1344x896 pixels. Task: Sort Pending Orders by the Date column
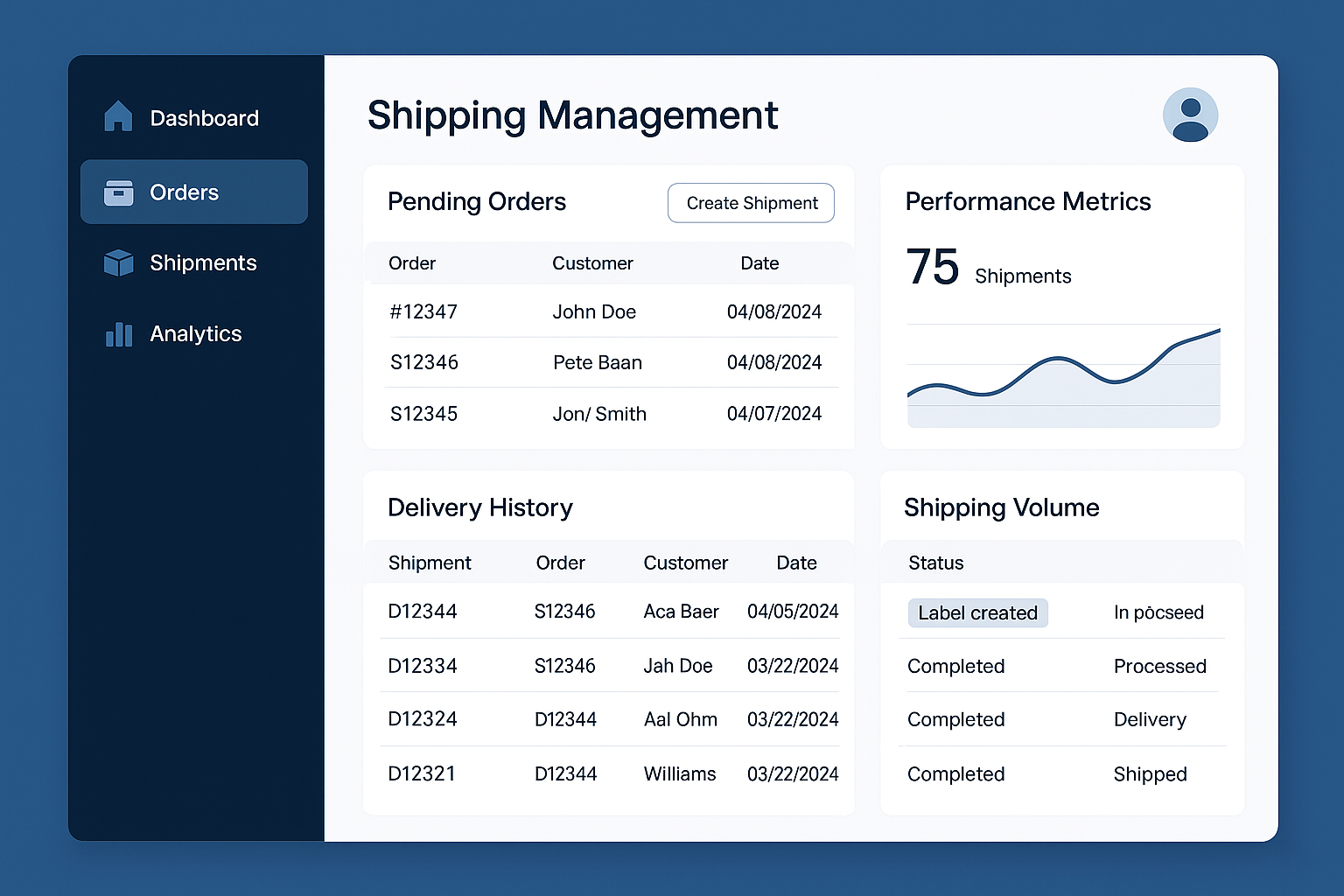pyautogui.click(x=759, y=262)
